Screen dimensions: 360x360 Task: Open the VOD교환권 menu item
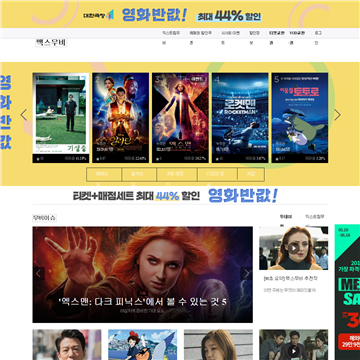[x=296, y=33]
